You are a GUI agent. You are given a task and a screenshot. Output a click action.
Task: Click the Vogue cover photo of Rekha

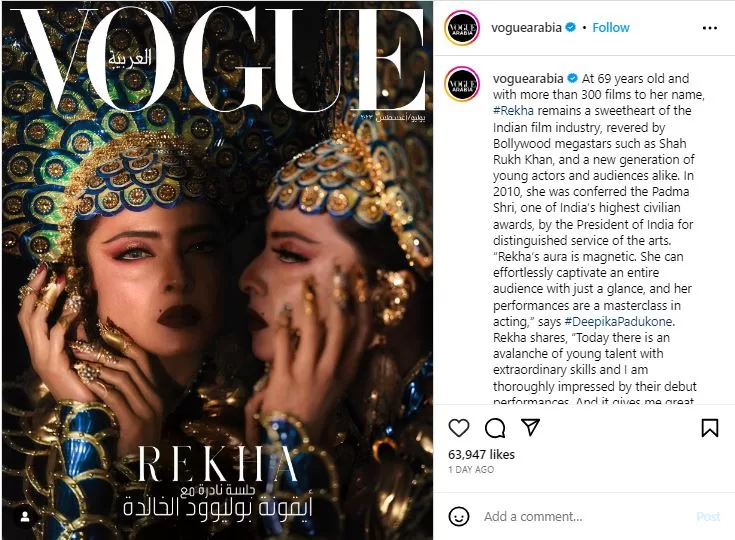pos(217,270)
